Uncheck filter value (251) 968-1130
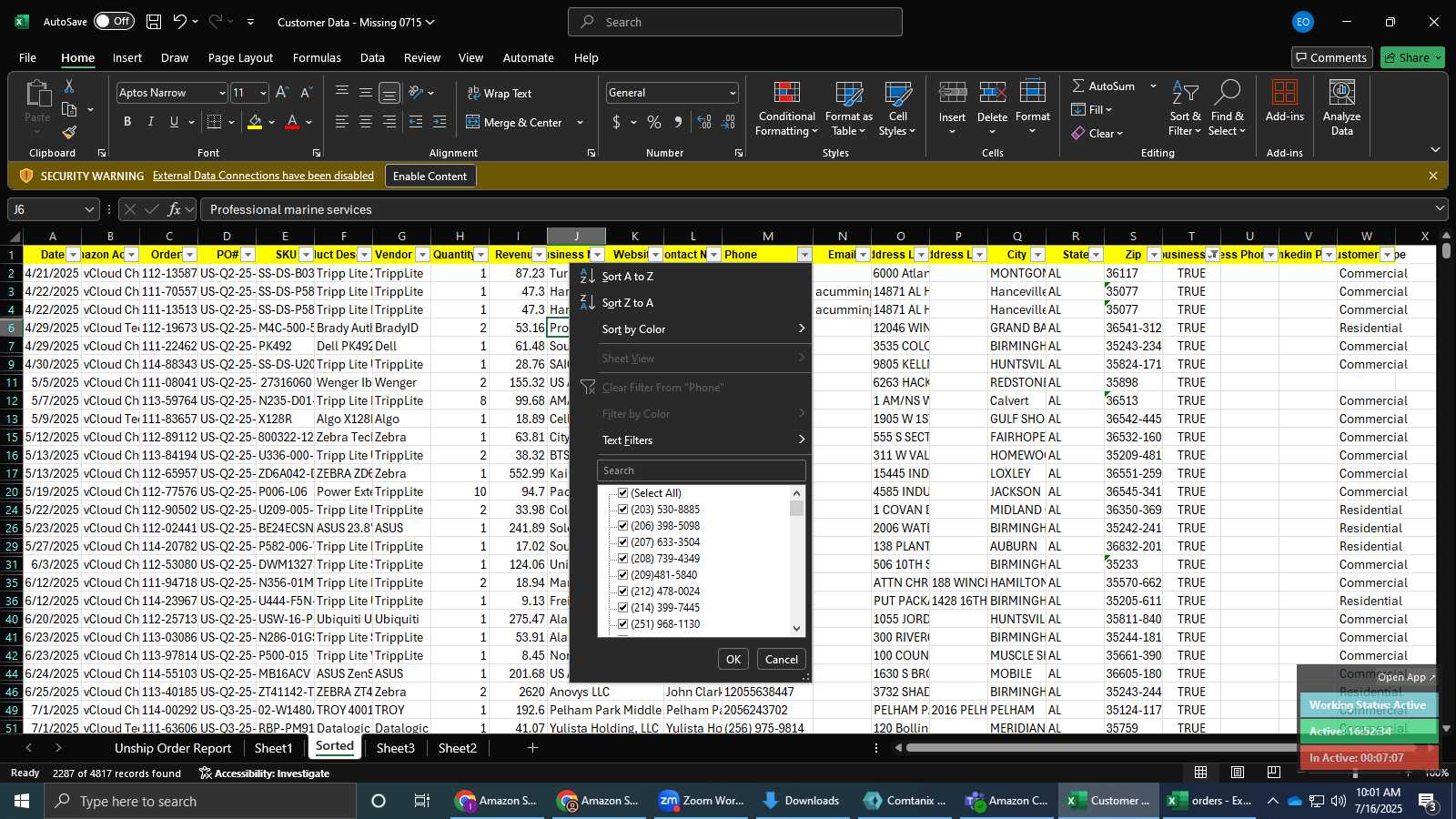1456x819 pixels. click(623, 624)
